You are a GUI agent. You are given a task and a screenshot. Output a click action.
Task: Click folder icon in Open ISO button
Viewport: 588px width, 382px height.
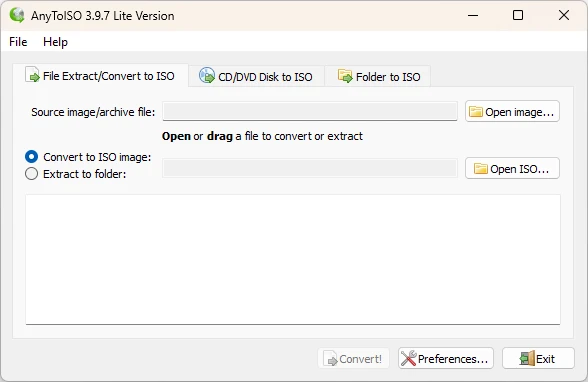pyautogui.click(x=481, y=169)
